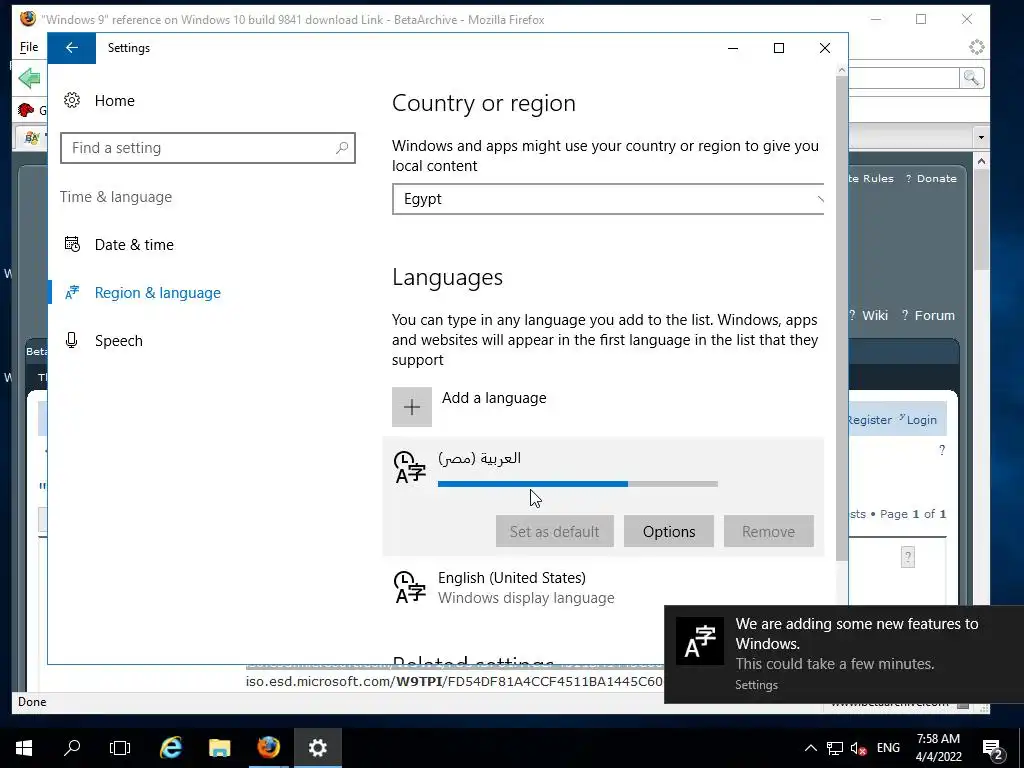1024x768 pixels.
Task: Open the new features notification toast
Action: pos(844,654)
